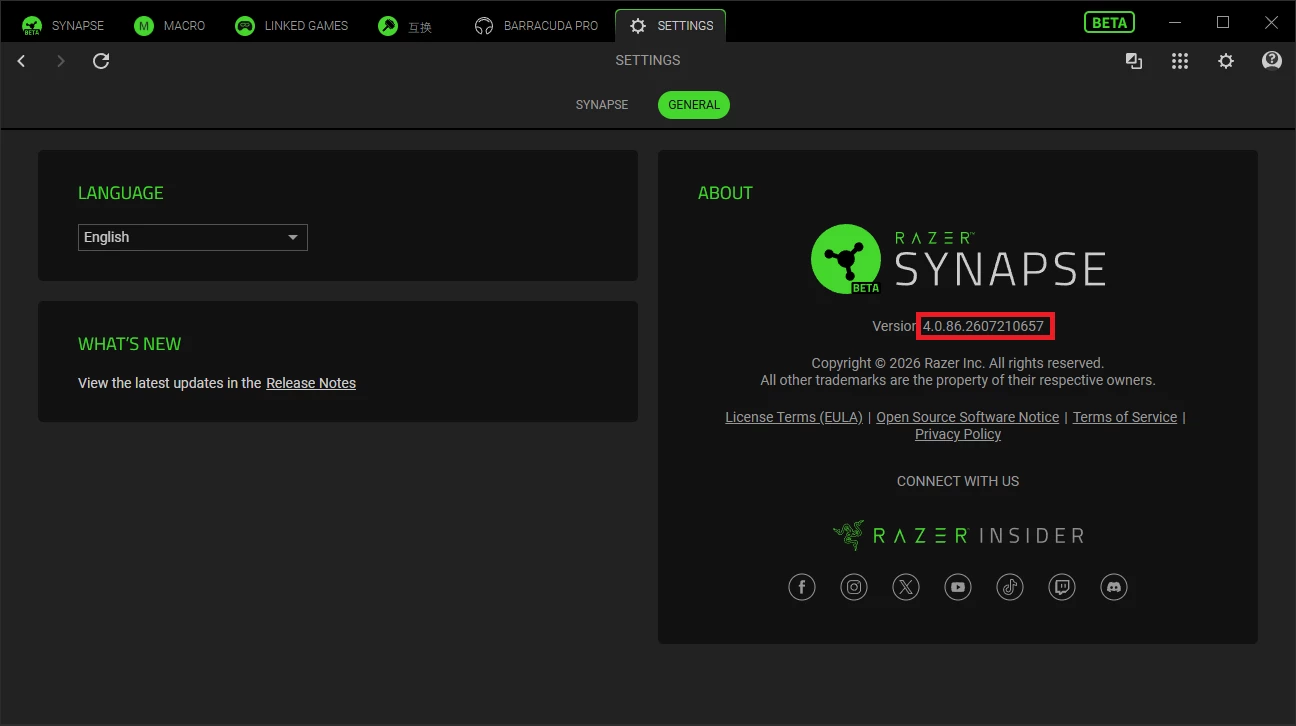Open help via the question mark icon

1272,61
